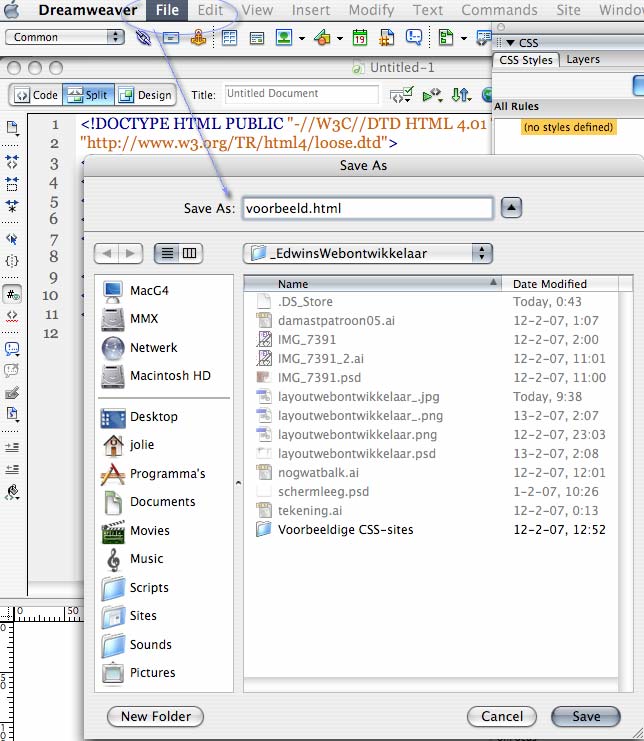Click the Validate Markup icon

[x=432, y=95]
